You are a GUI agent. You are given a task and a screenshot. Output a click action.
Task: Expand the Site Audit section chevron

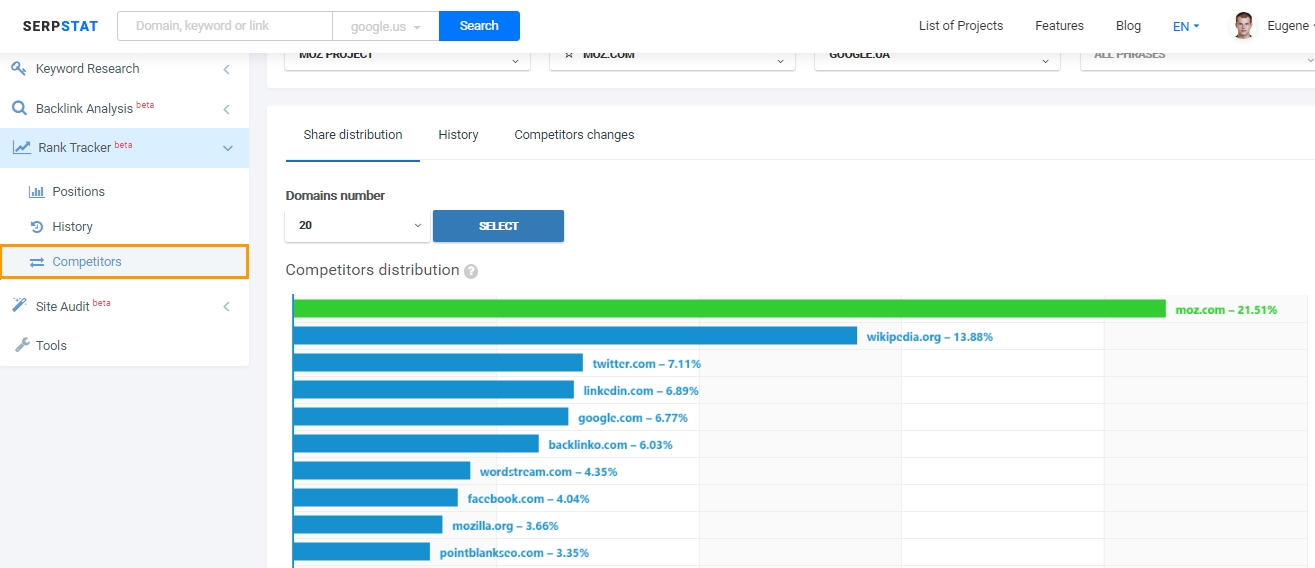(x=227, y=306)
